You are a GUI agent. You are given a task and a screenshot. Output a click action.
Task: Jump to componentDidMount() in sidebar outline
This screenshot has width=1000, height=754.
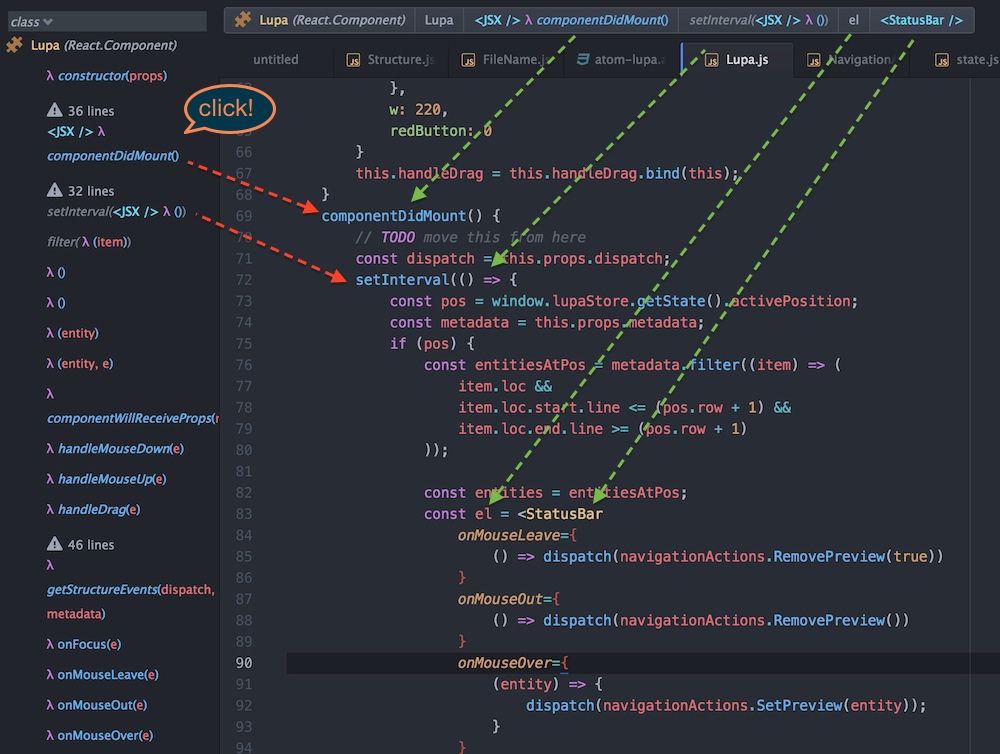(x=112, y=155)
